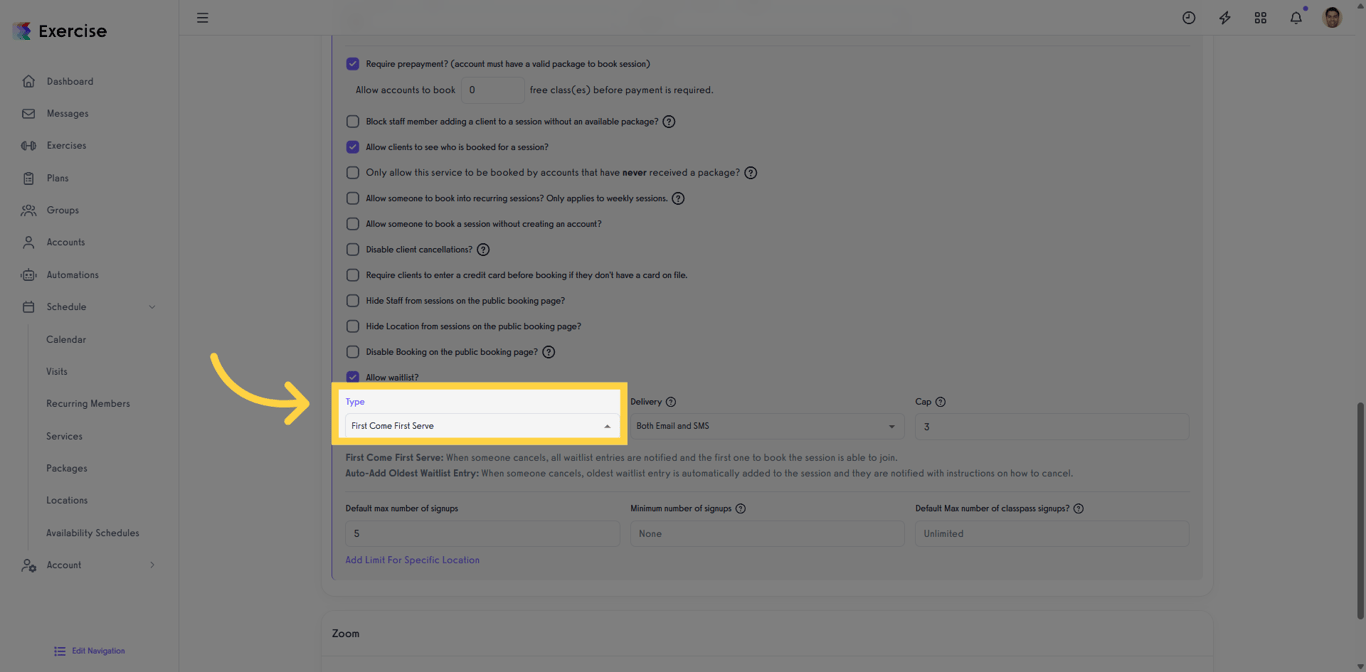1366x672 pixels.
Task: Open the waitlist Type dropdown
Action: [x=481, y=425]
